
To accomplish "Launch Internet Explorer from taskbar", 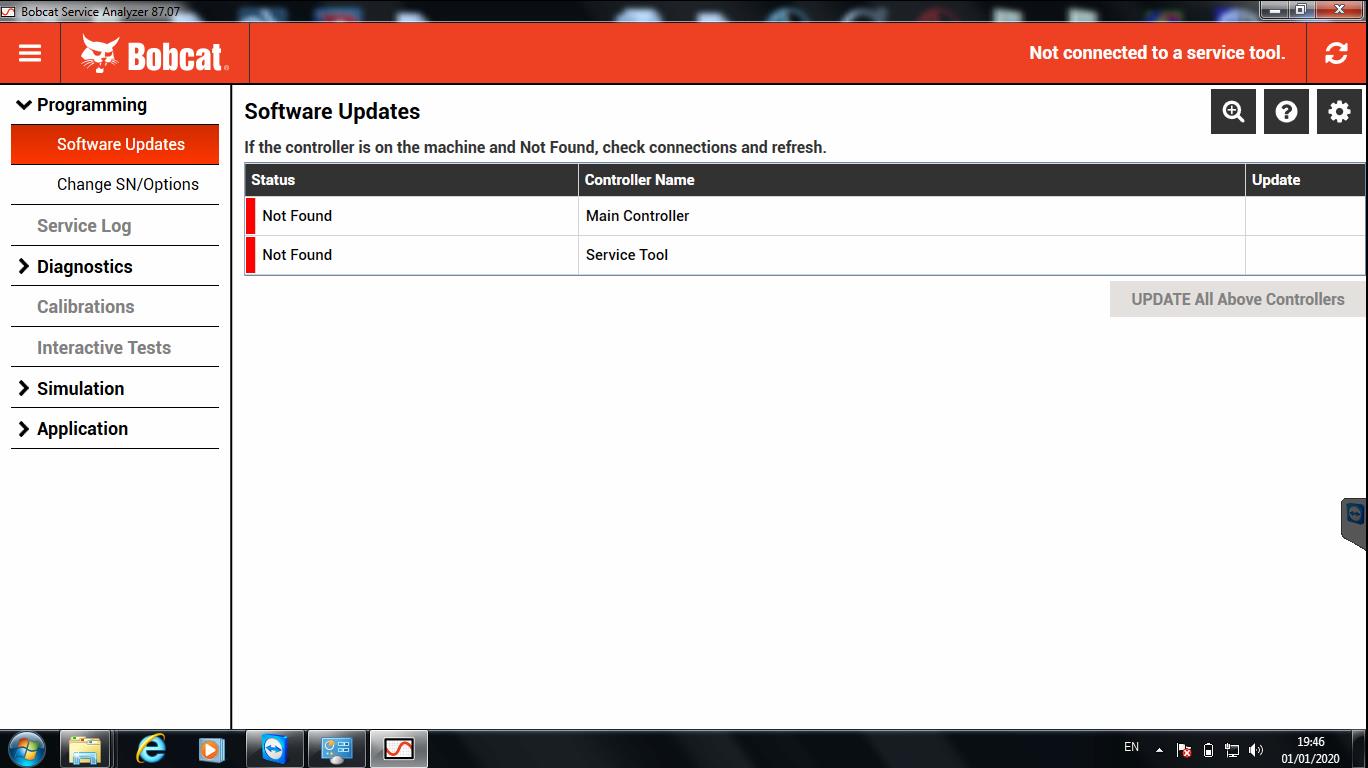I will pyautogui.click(x=151, y=749).
